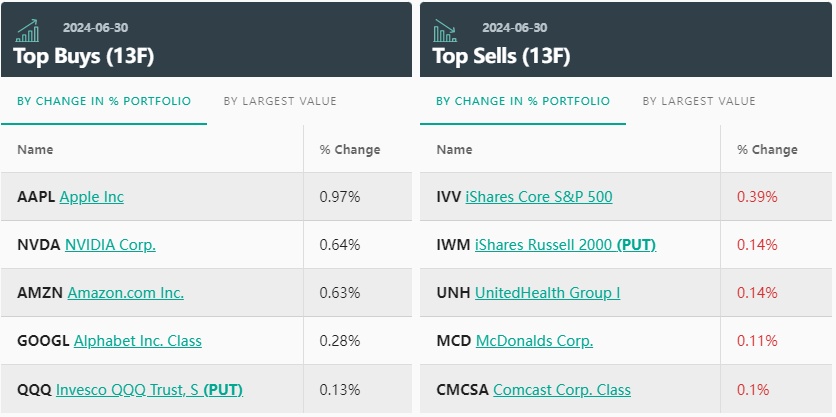Open the Amazon.com Inc. link
The width and height of the screenshot is (836, 417).
click(126, 293)
